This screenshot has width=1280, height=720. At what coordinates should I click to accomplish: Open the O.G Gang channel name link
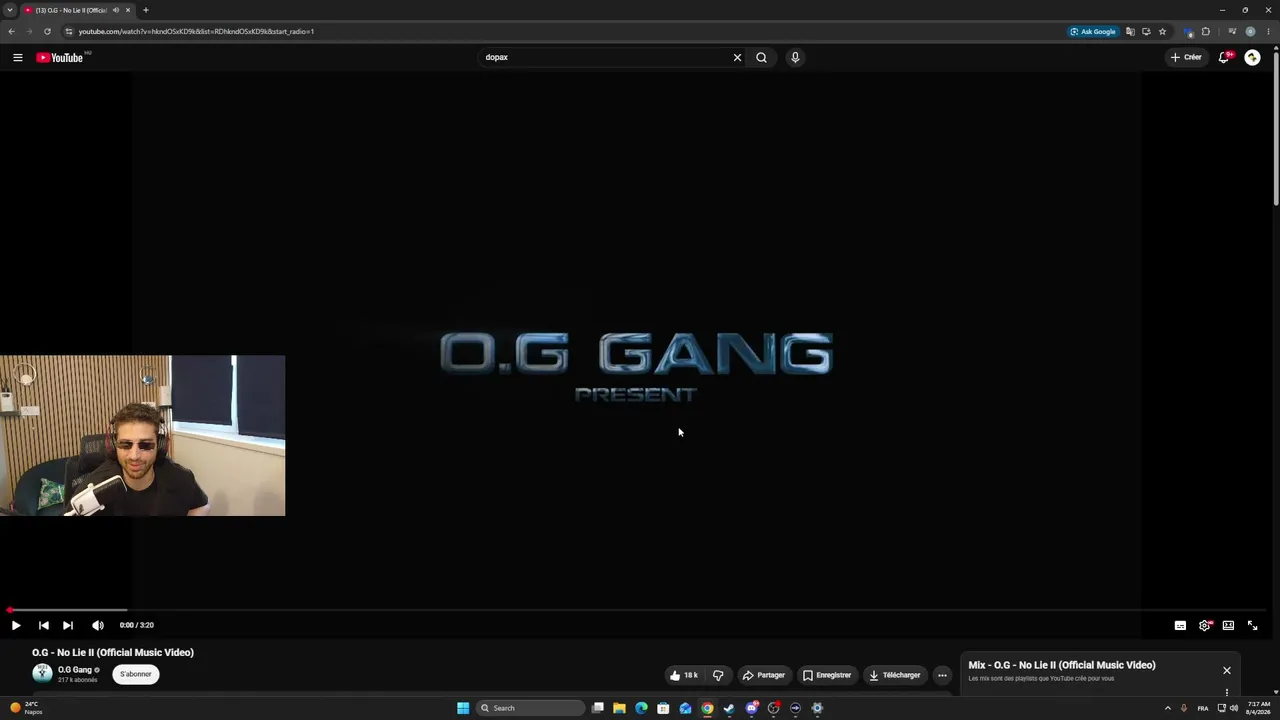[75, 670]
